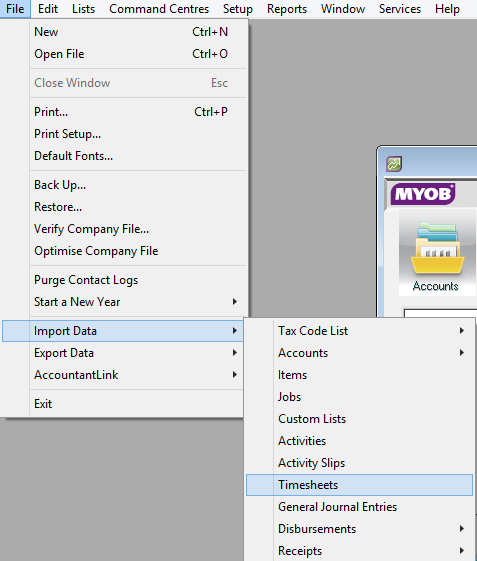Screen dimensions: 477x561
Task: Expand the Disbursements import submenu
Action: point(359,529)
